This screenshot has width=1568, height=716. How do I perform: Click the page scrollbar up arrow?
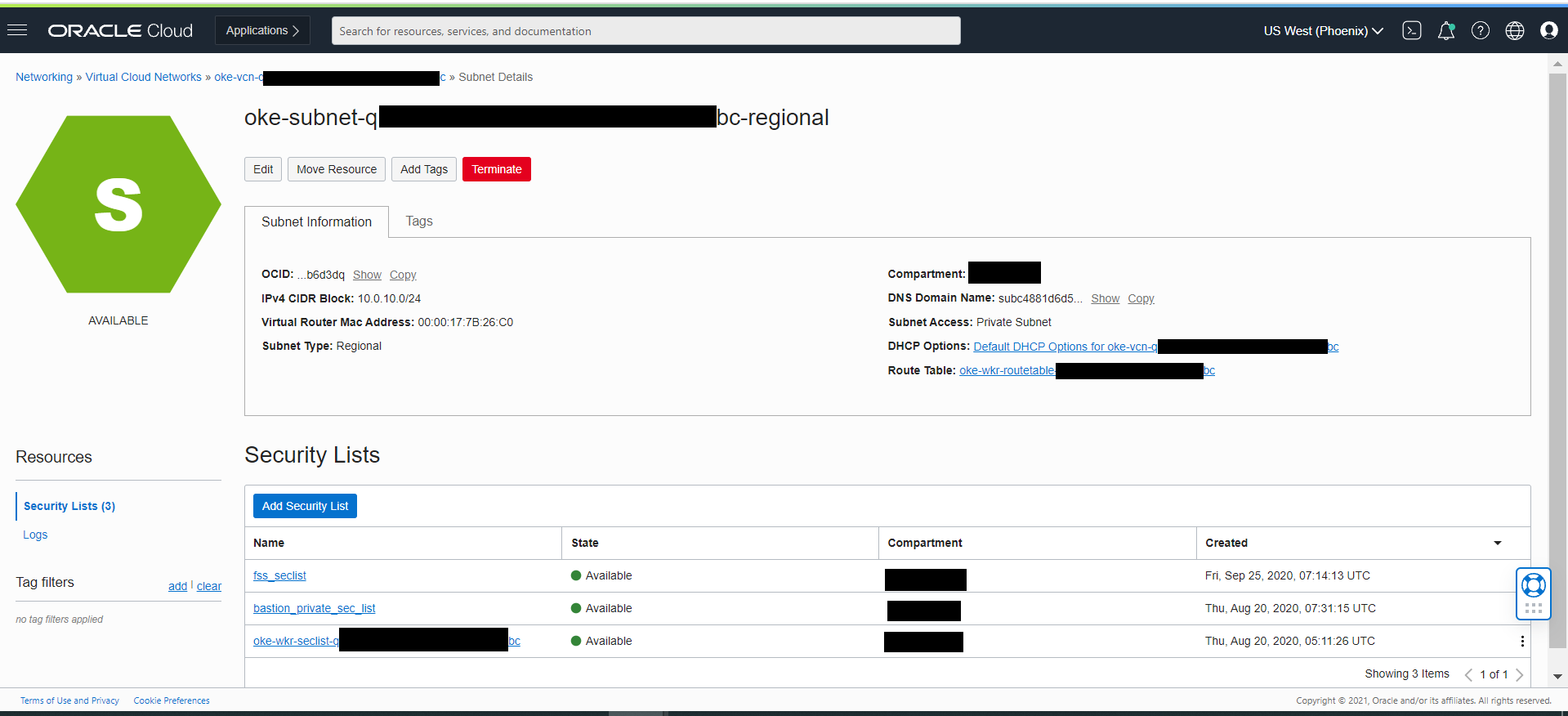tap(1557, 63)
